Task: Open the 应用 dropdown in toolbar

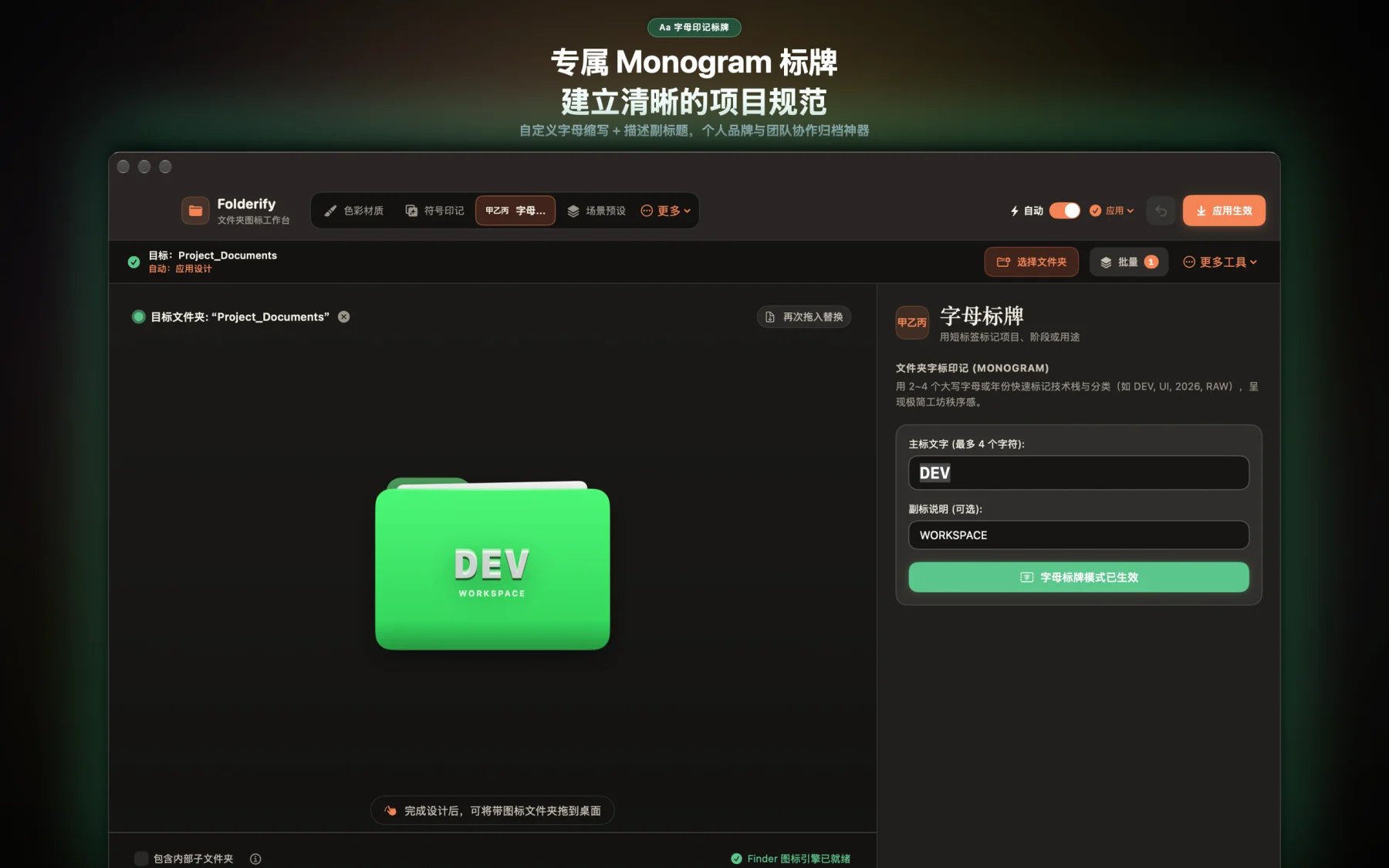Action: pyautogui.click(x=1112, y=211)
